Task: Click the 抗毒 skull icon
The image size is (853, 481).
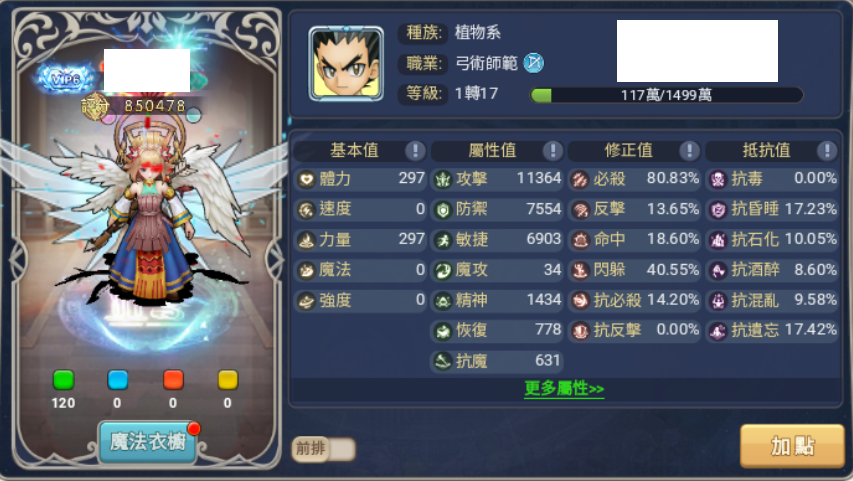Action: tap(718, 179)
